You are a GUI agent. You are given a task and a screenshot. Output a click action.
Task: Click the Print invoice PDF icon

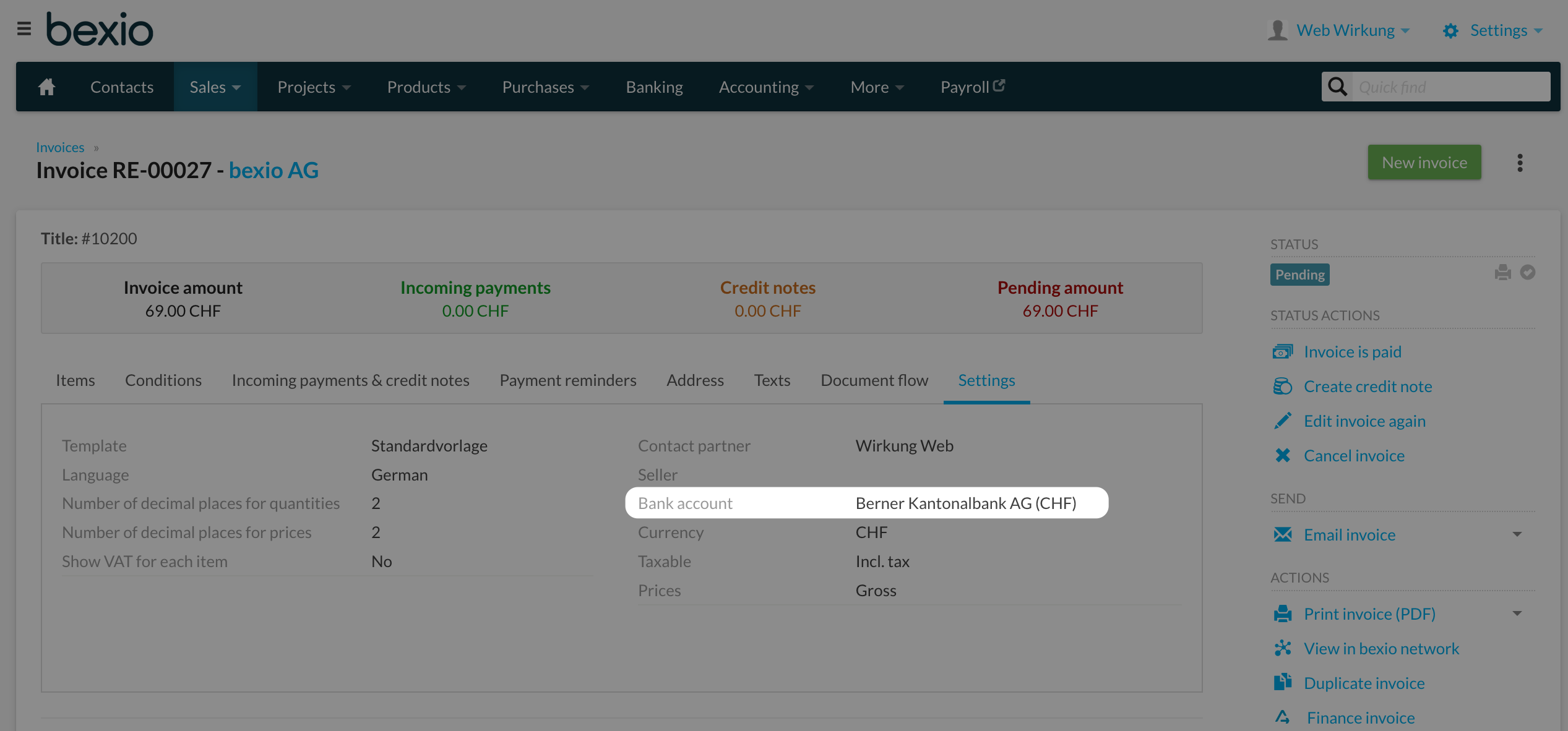pos(1284,613)
